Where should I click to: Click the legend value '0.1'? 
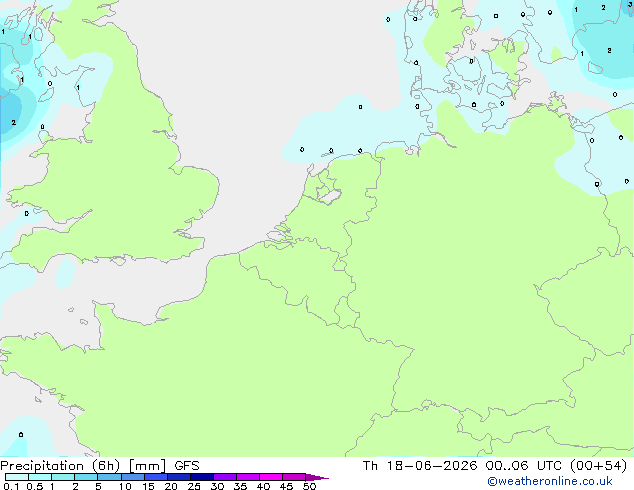click(x=11, y=486)
